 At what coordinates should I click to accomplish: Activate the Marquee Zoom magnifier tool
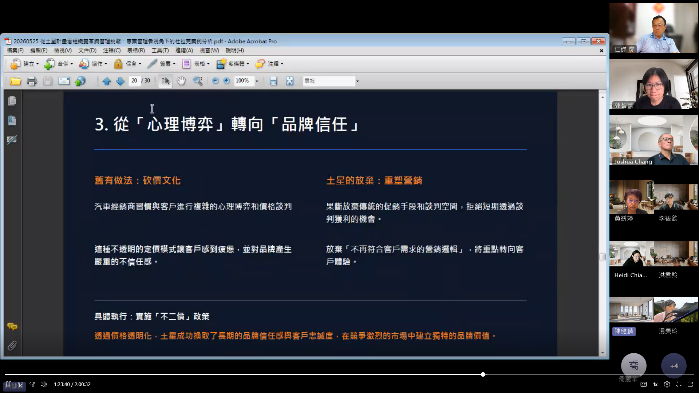tap(197, 81)
